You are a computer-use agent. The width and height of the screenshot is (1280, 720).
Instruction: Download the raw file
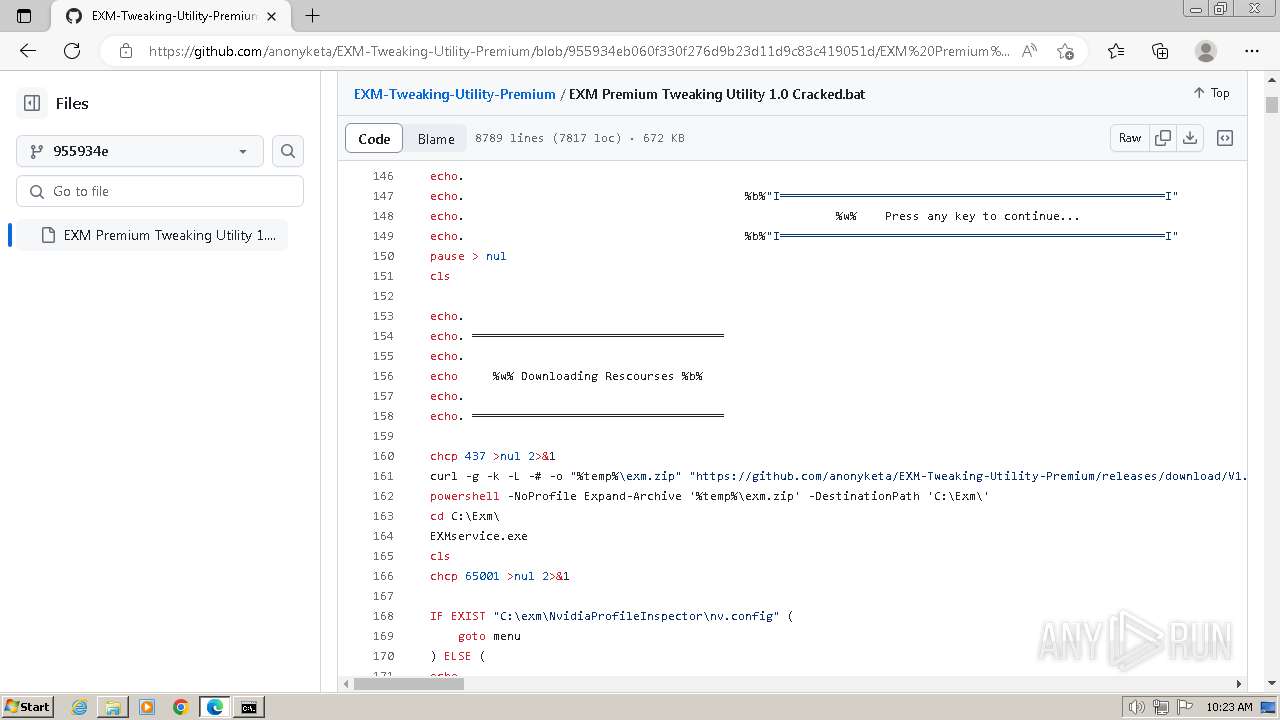[x=1190, y=138]
